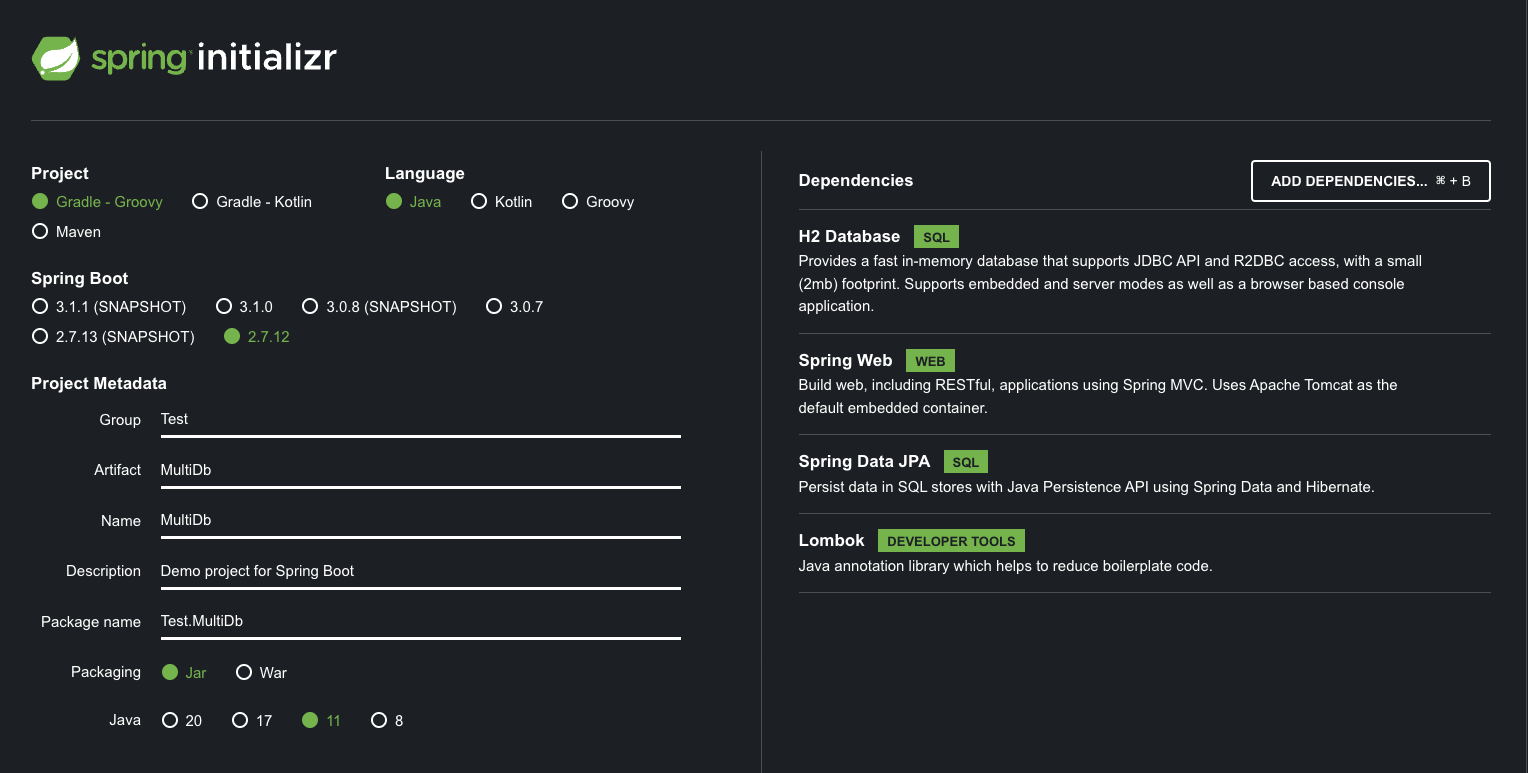The height and width of the screenshot is (773, 1528).
Task: Select Gradle - Kotlin project type
Action: pos(252,202)
